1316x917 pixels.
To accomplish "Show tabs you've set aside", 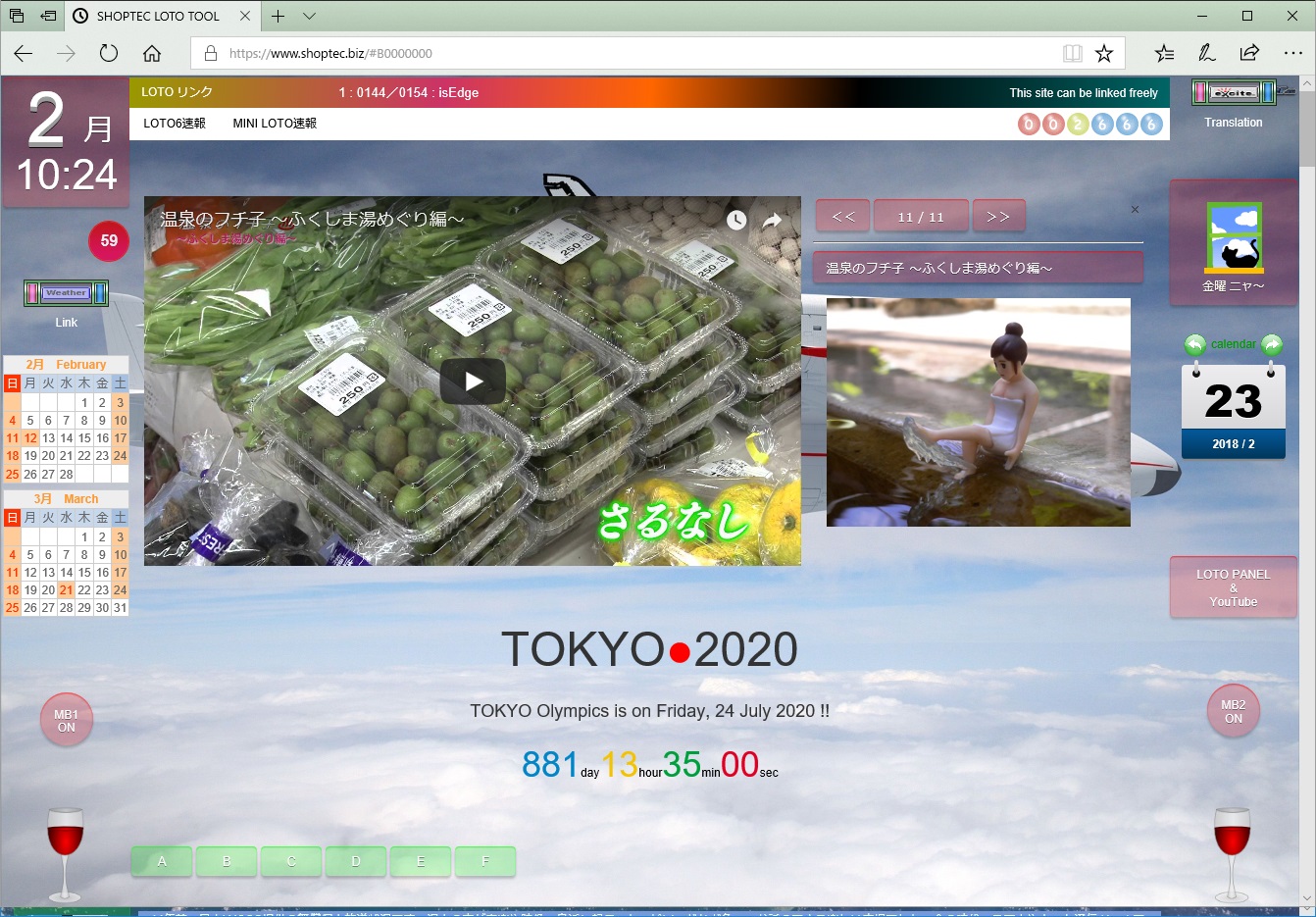I will click(17, 16).
